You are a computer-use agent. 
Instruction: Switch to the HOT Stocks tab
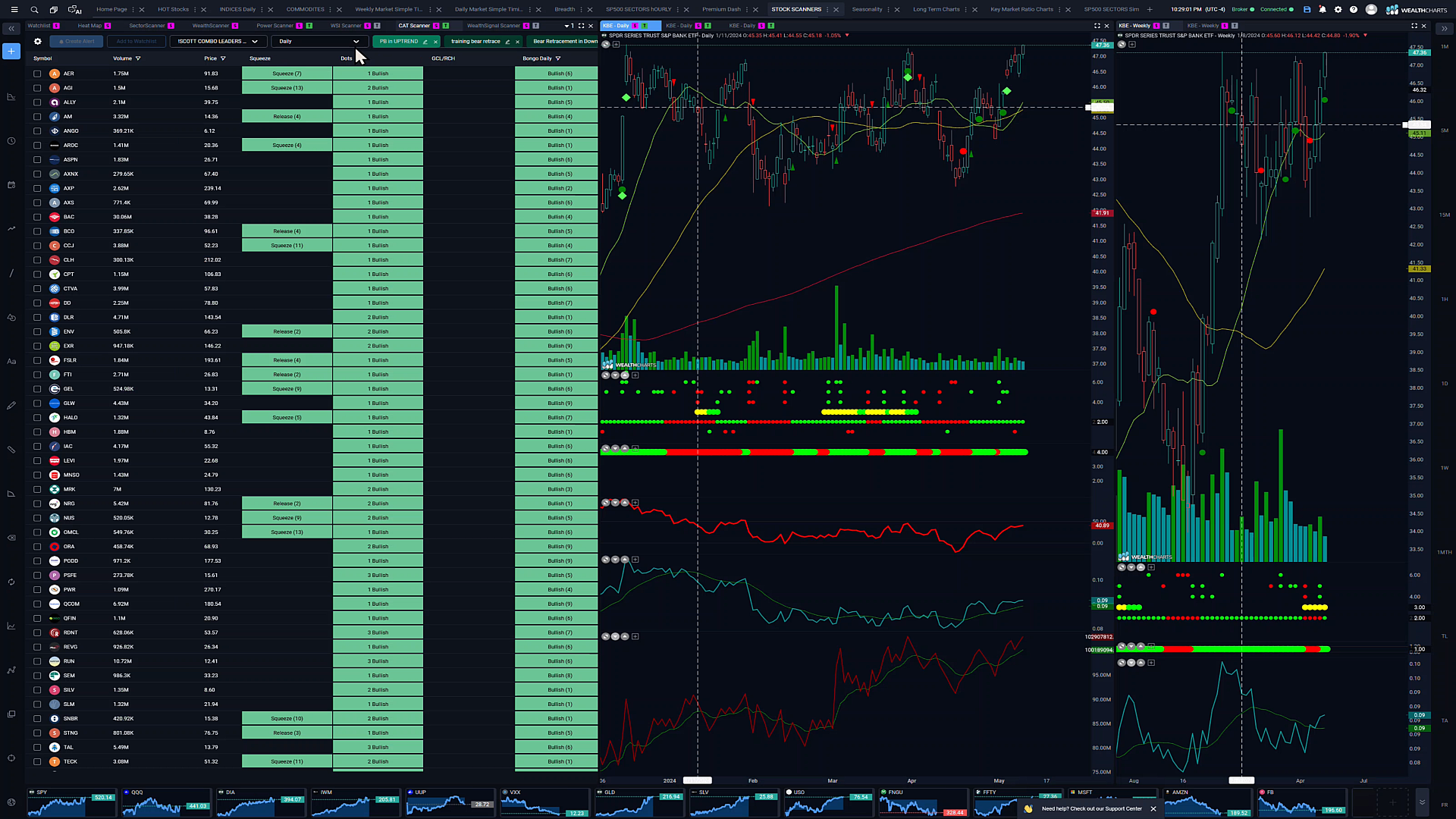[x=173, y=10]
